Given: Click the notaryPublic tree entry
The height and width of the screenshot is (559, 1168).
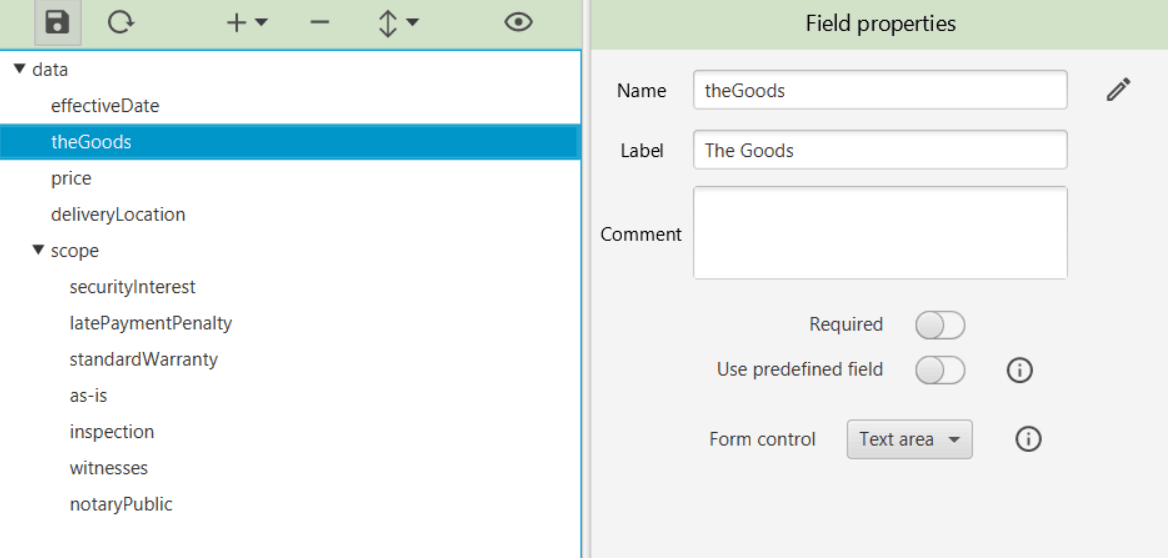Looking at the screenshot, I should pos(120,504).
